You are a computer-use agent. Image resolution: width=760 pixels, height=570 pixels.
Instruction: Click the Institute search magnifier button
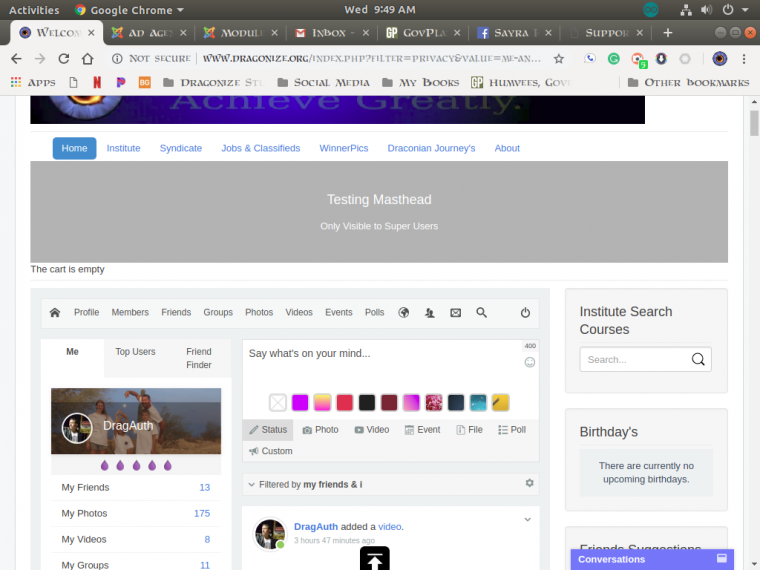click(x=698, y=359)
